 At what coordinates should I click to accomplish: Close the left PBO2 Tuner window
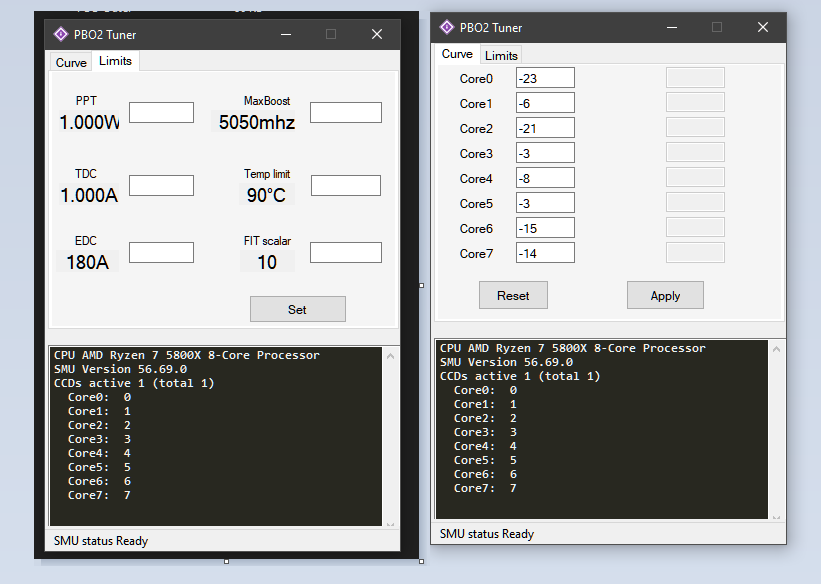(377, 35)
